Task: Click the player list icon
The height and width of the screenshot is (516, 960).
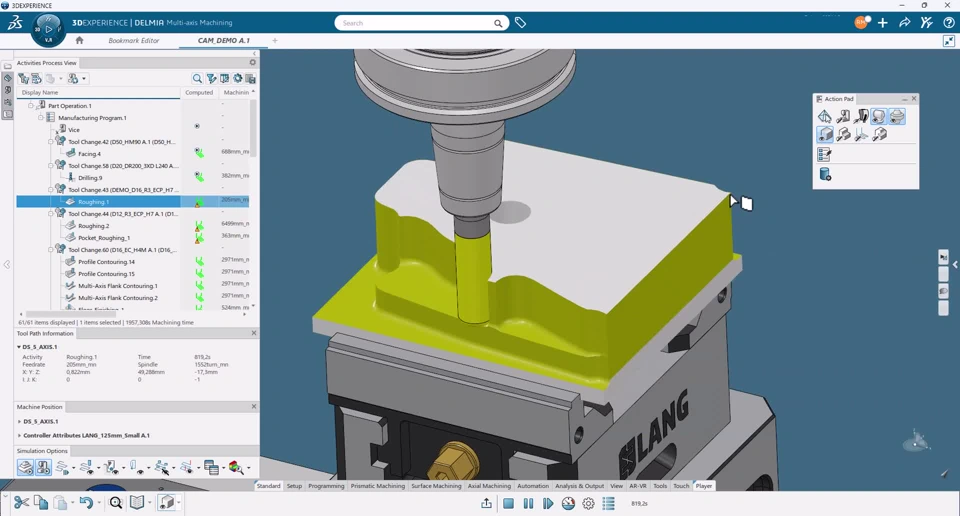Action: coord(609,503)
